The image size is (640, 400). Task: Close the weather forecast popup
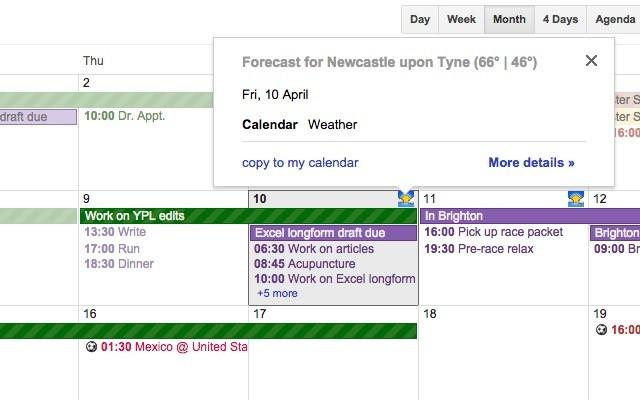591,61
